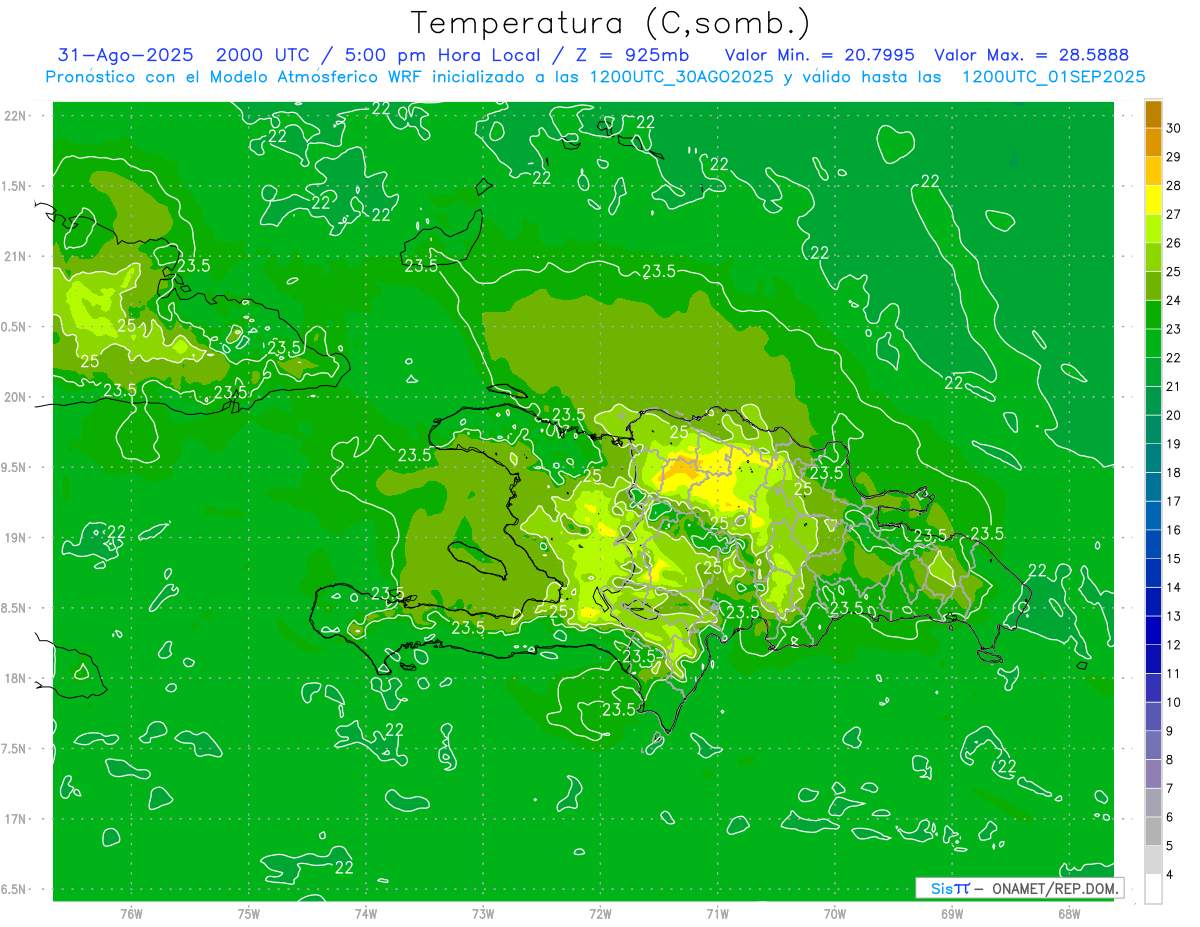The height and width of the screenshot is (927, 1200).
Task: Click the title "Temperatura (C,somb.)"
Action: (611, 23)
